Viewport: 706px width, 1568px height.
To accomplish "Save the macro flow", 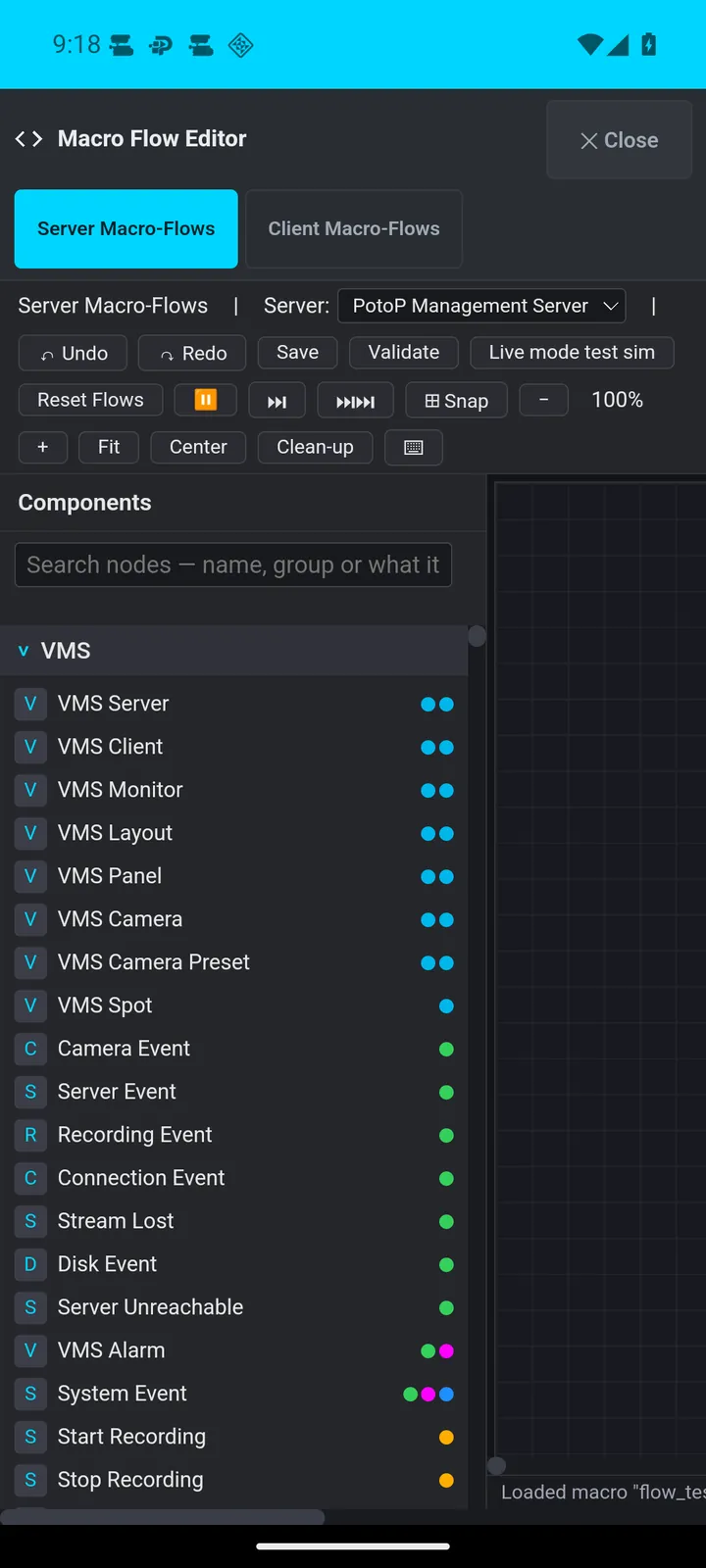I will pos(297,353).
